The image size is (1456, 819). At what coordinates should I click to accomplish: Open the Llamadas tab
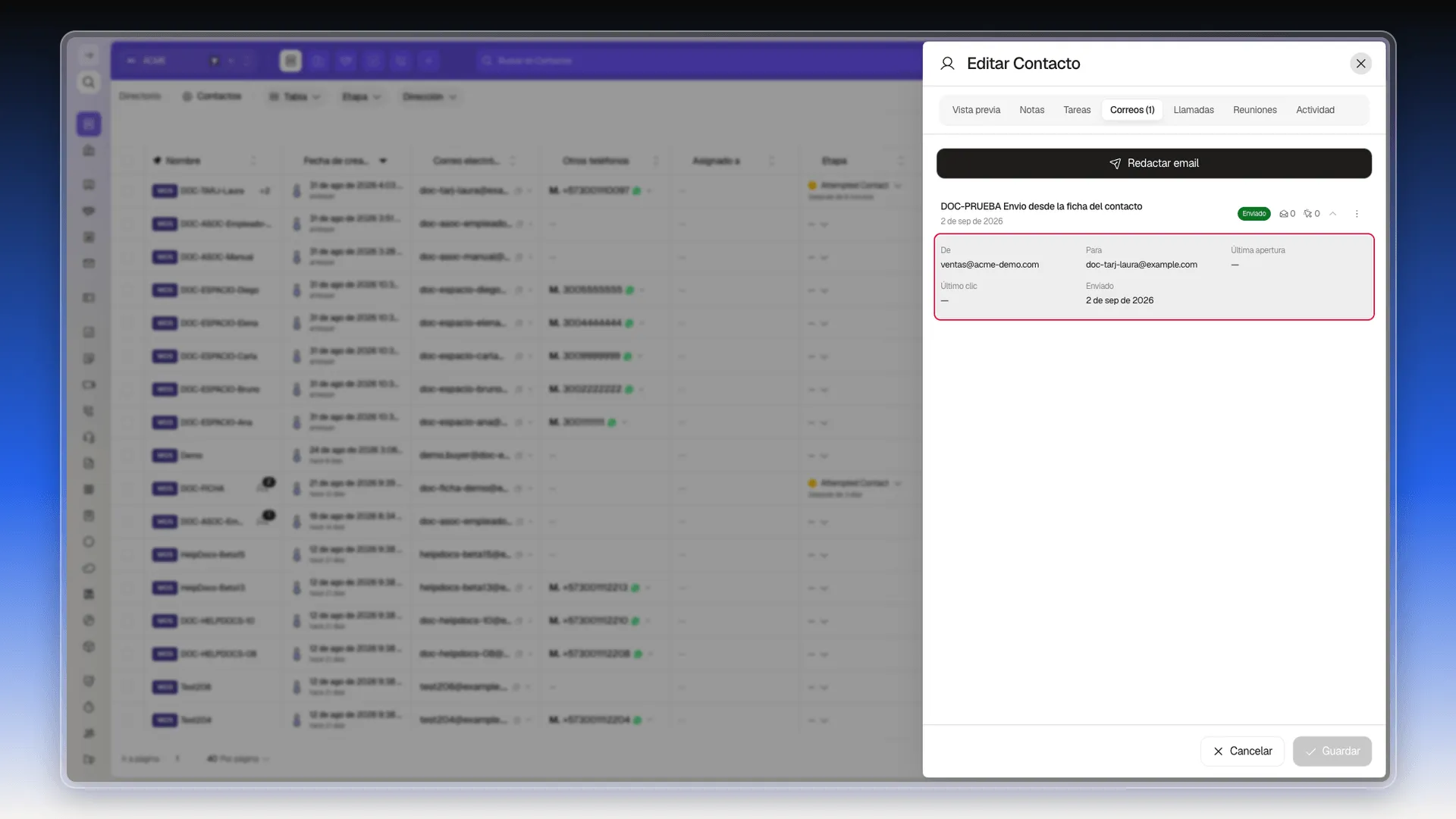[1193, 110]
